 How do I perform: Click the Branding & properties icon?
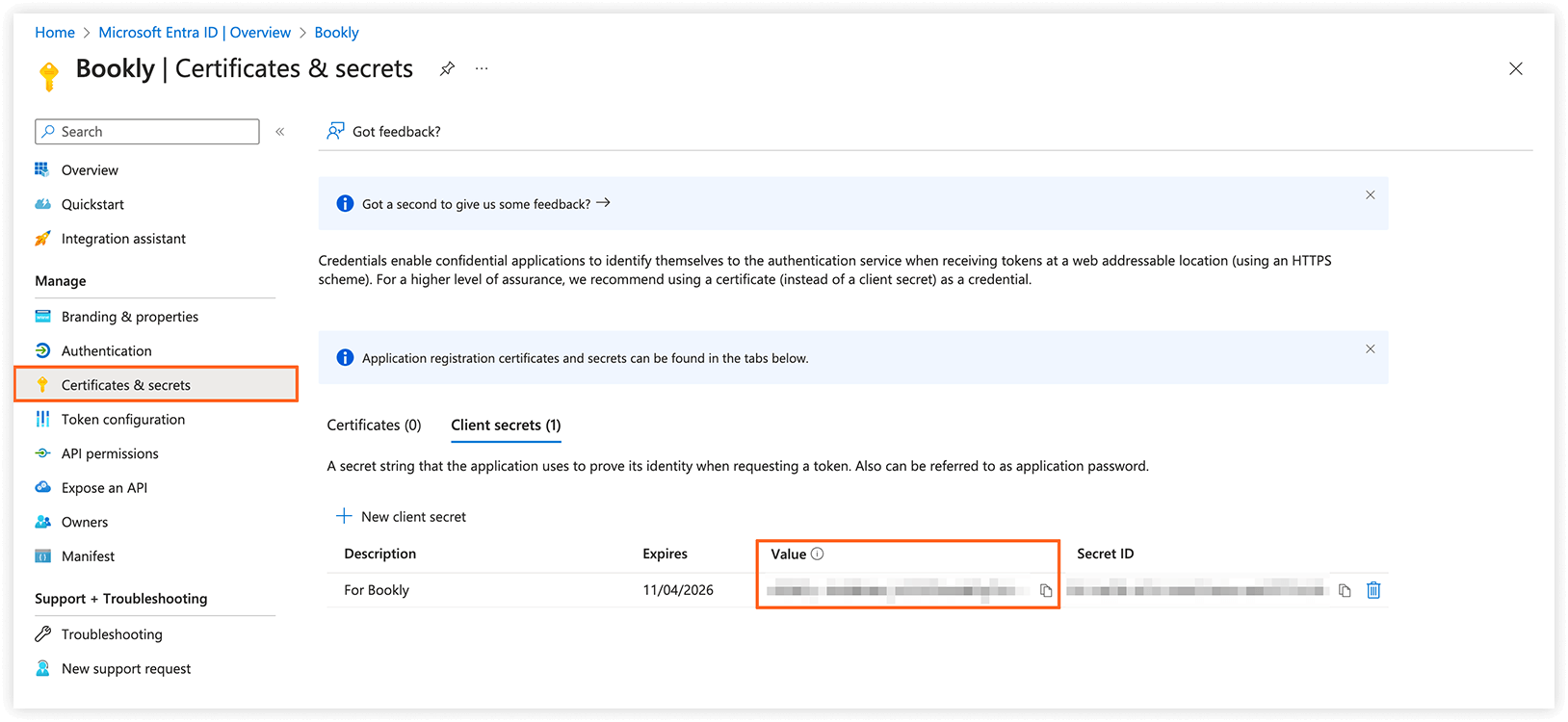pyautogui.click(x=42, y=317)
